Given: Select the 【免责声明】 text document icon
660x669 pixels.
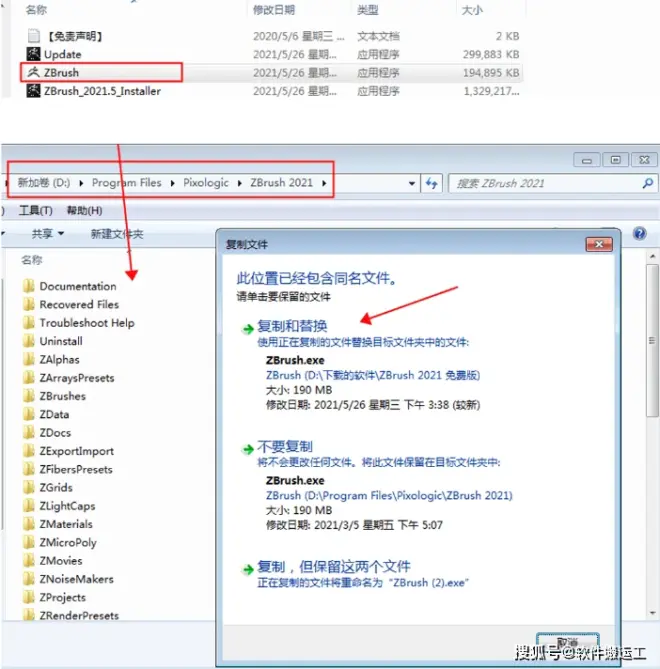Looking at the screenshot, I should [33, 36].
